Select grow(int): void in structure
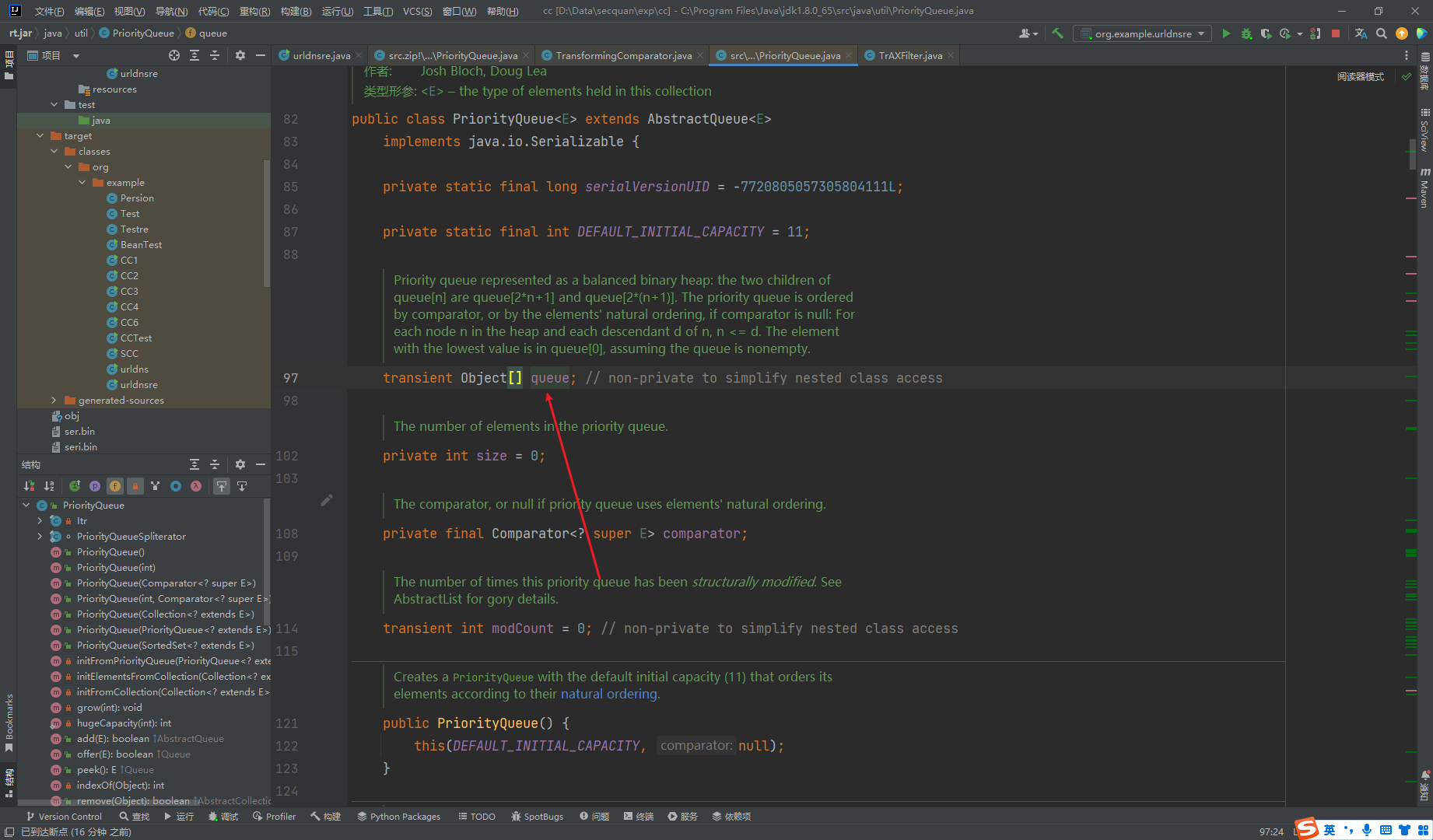The width and height of the screenshot is (1433, 840). click(109, 707)
